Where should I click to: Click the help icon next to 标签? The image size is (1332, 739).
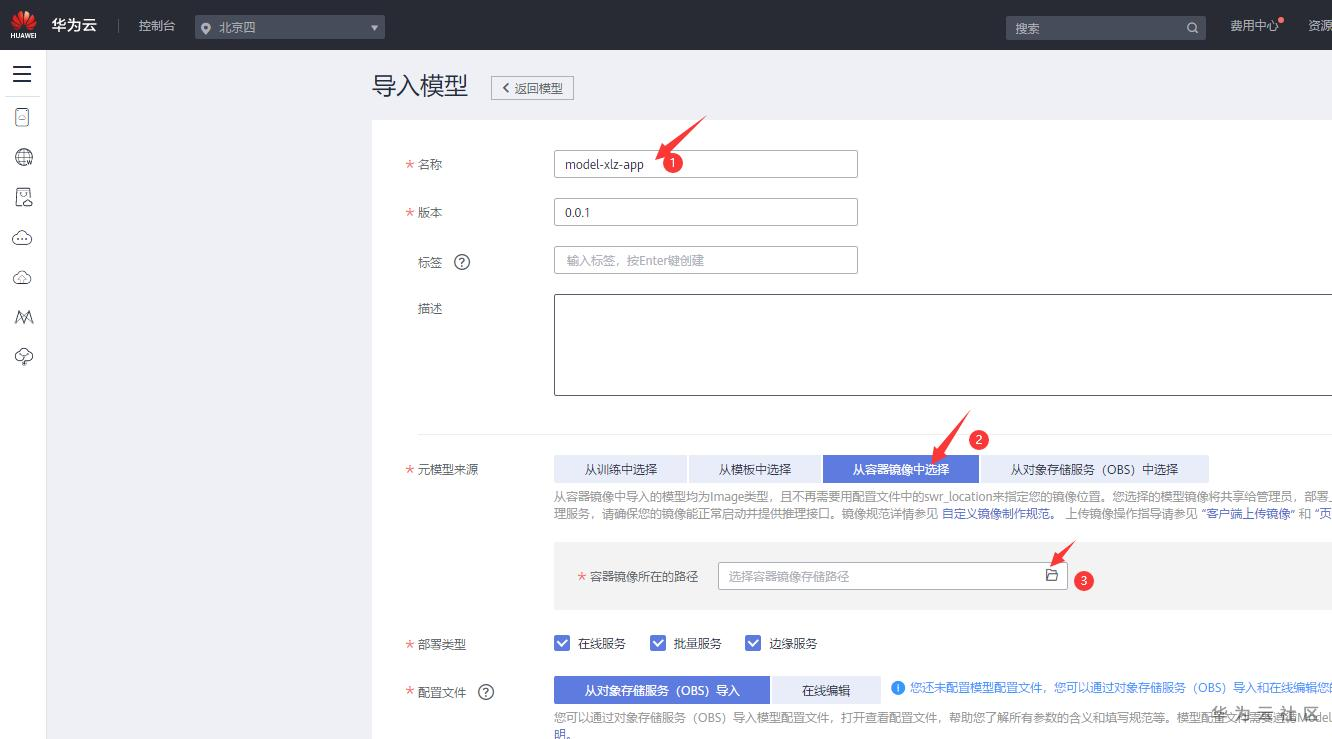tap(462, 262)
